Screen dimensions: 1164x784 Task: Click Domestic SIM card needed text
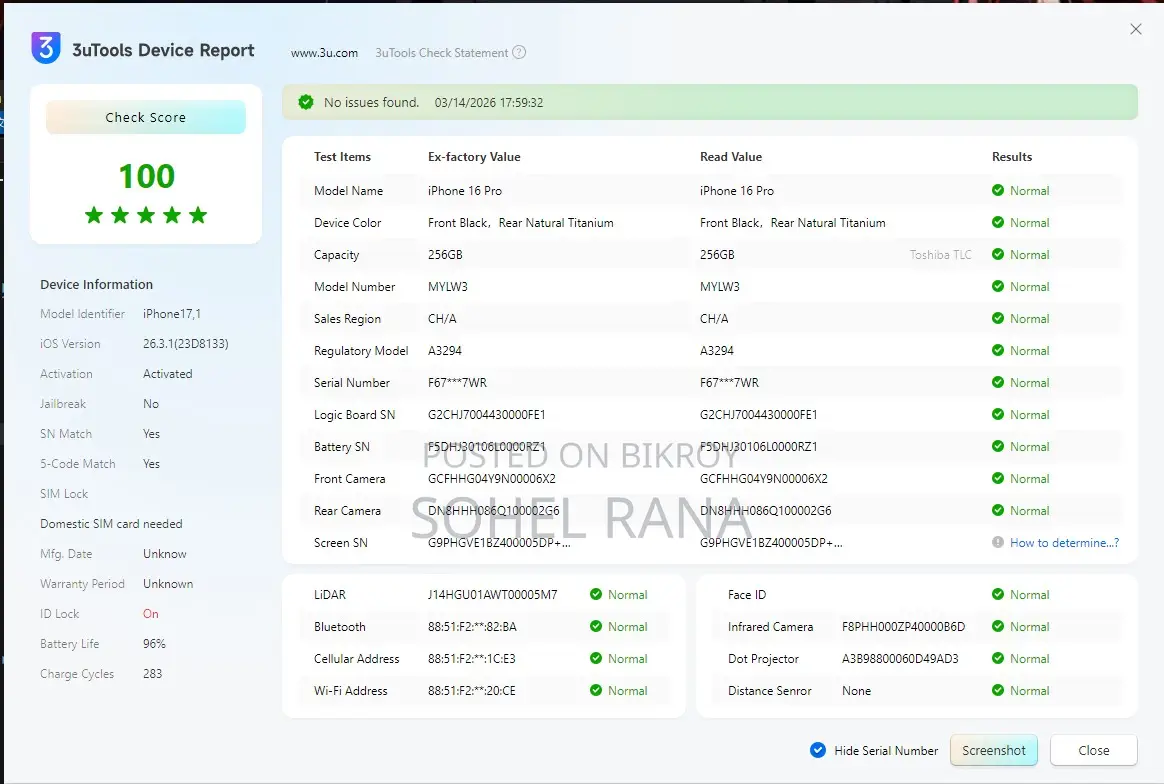[x=111, y=523]
